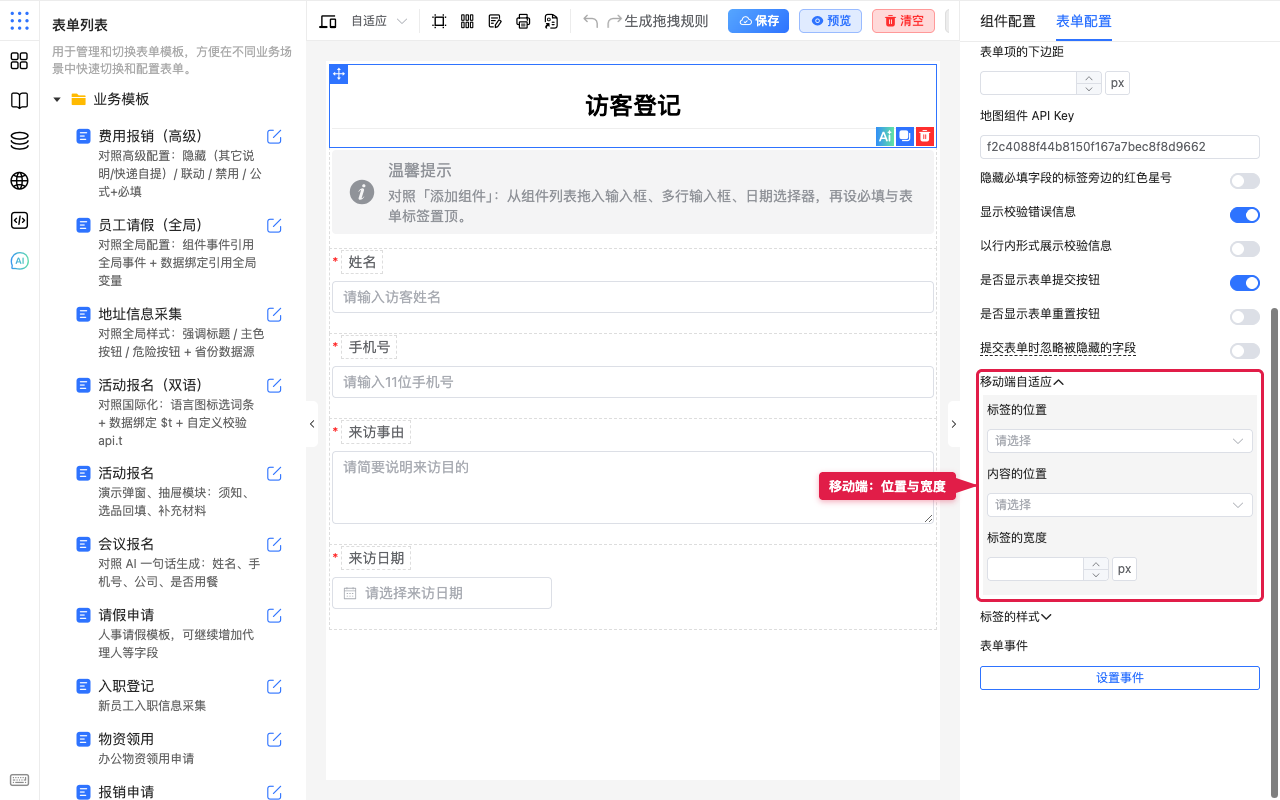The height and width of the screenshot is (800, 1280).
Task: Turn off 显示校验错误信息 switch
Action: [1245, 215]
